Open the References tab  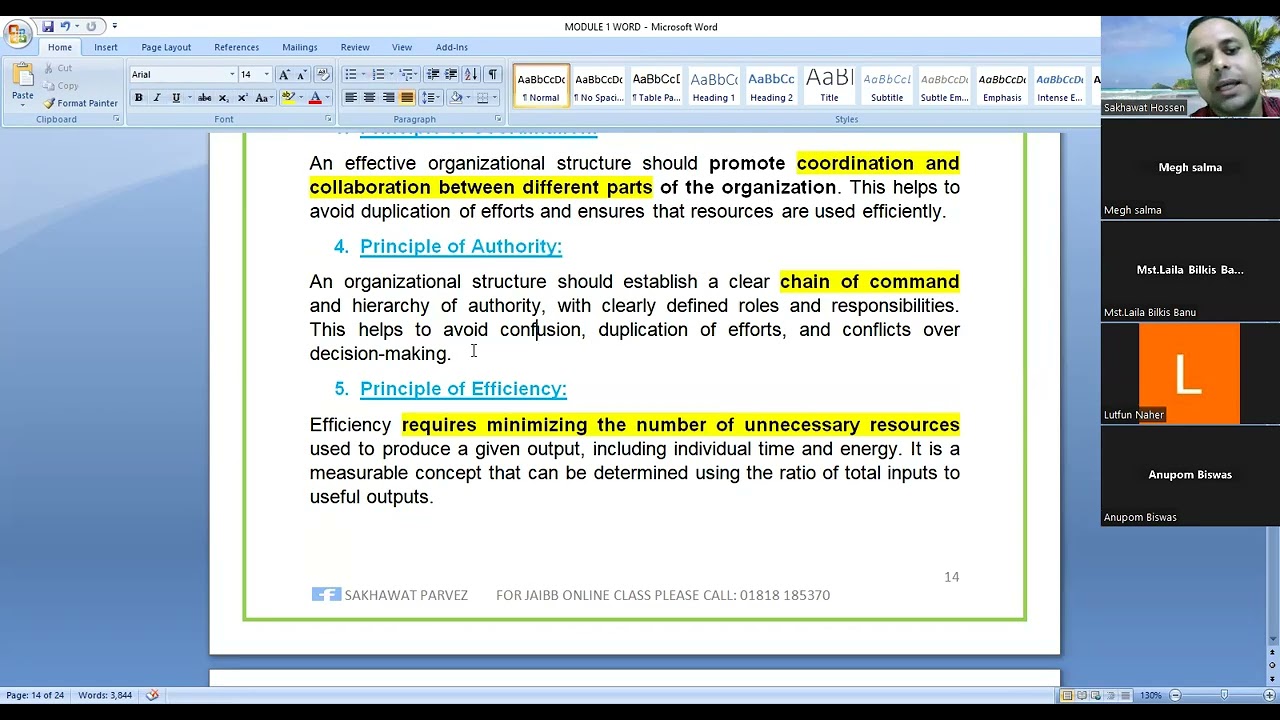(236, 47)
